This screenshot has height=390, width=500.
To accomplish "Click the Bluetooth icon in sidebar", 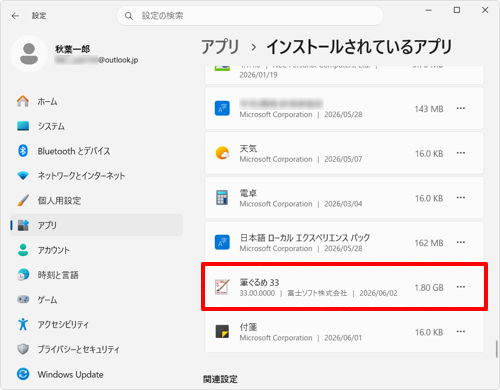I will (23, 151).
